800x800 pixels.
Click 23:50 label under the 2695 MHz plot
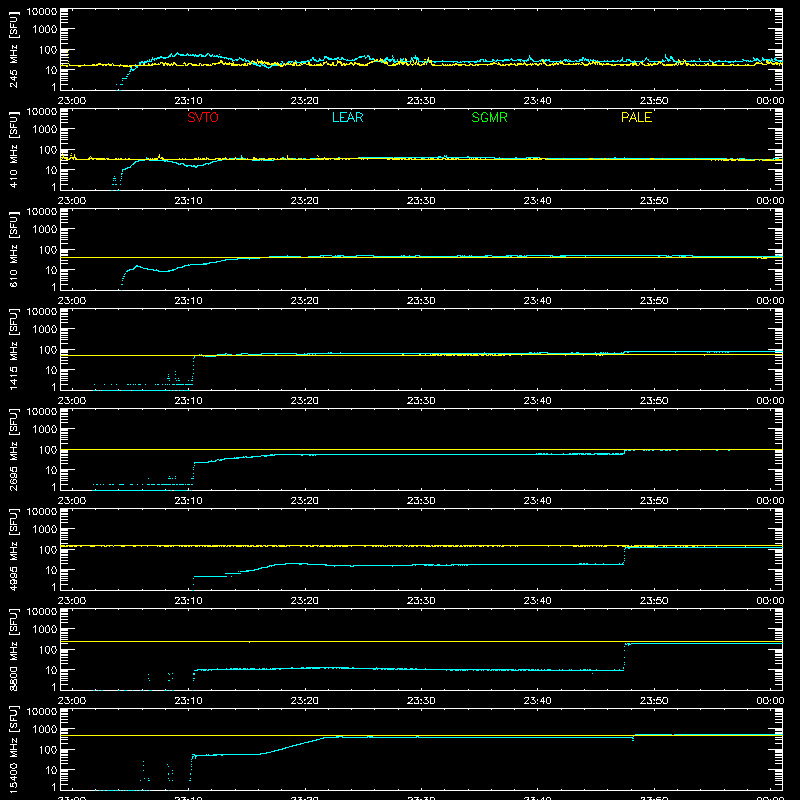point(654,501)
